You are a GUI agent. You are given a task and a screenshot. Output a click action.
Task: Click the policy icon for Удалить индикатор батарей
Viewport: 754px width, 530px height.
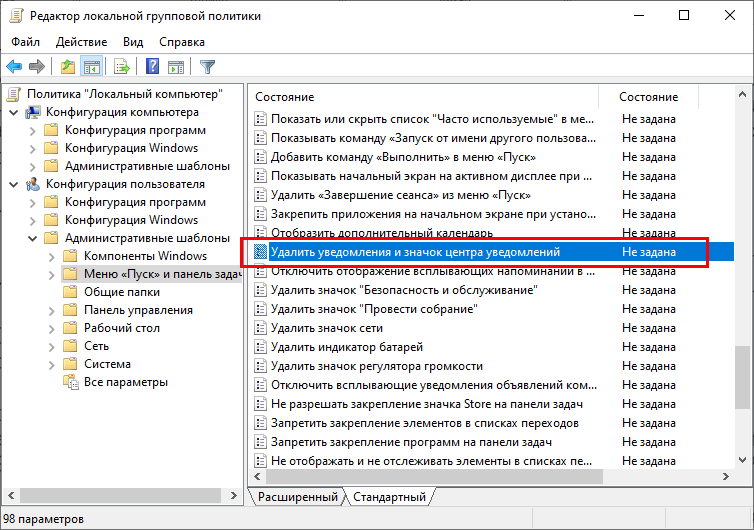(260, 347)
